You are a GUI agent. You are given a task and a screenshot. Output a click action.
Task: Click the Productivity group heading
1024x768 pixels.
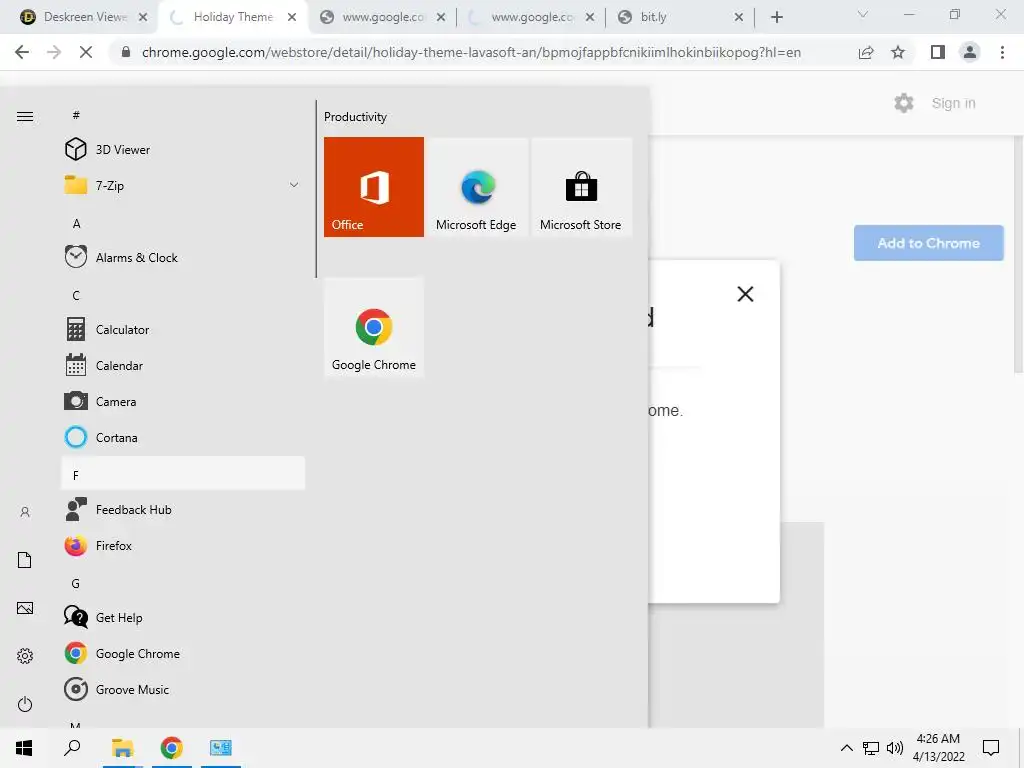pyautogui.click(x=355, y=117)
